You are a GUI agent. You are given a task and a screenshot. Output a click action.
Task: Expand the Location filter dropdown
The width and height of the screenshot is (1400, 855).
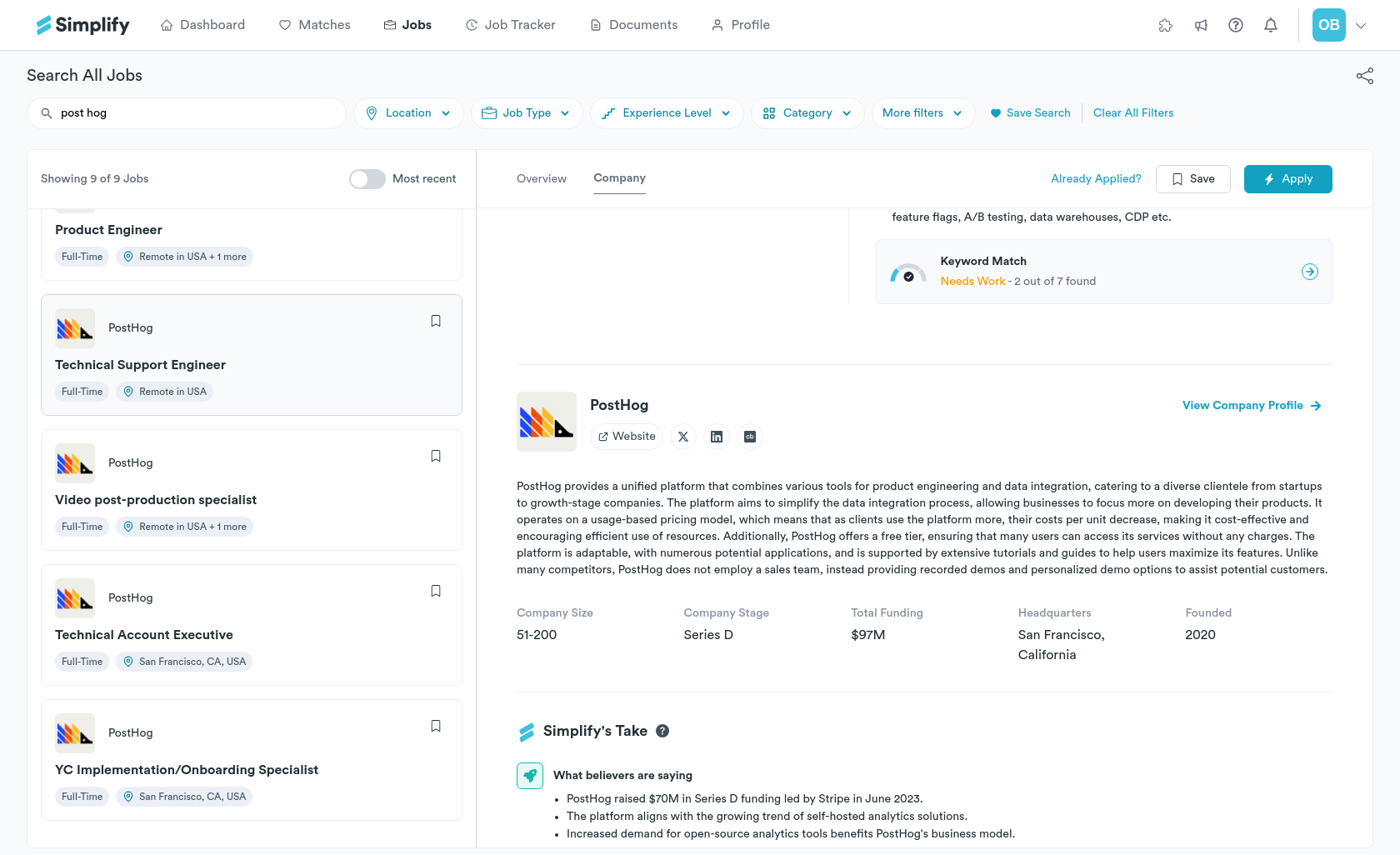coord(408,113)
